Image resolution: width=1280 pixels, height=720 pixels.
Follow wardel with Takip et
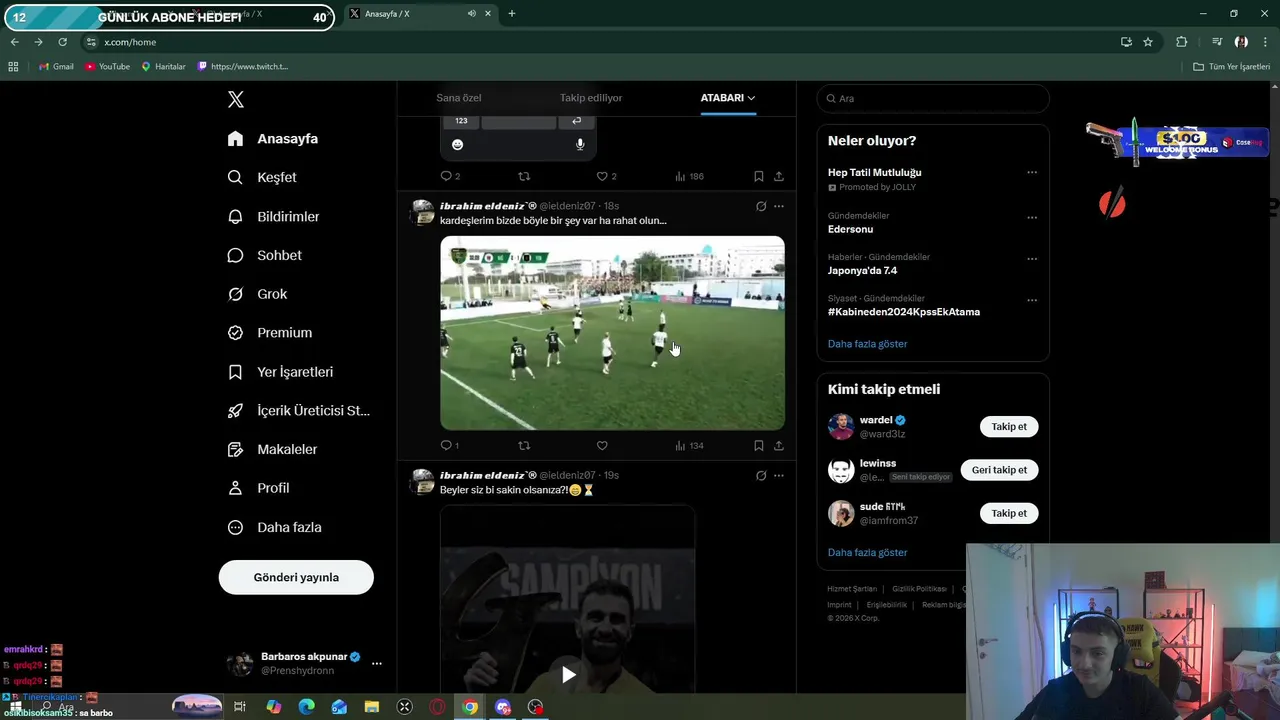point(1009,426)
